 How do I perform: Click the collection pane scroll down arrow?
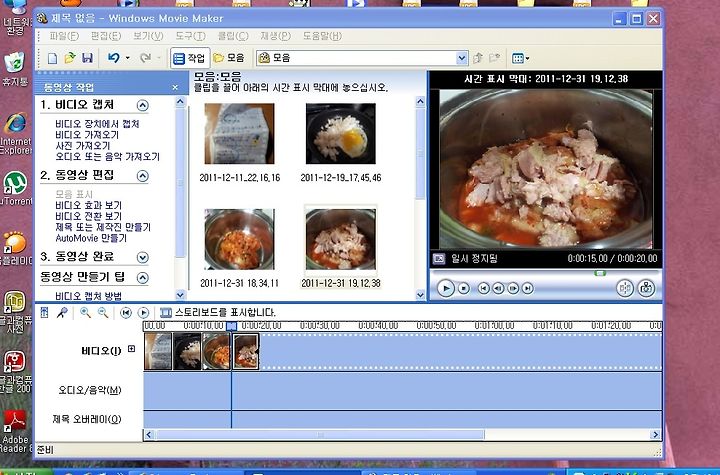point(420,295)
